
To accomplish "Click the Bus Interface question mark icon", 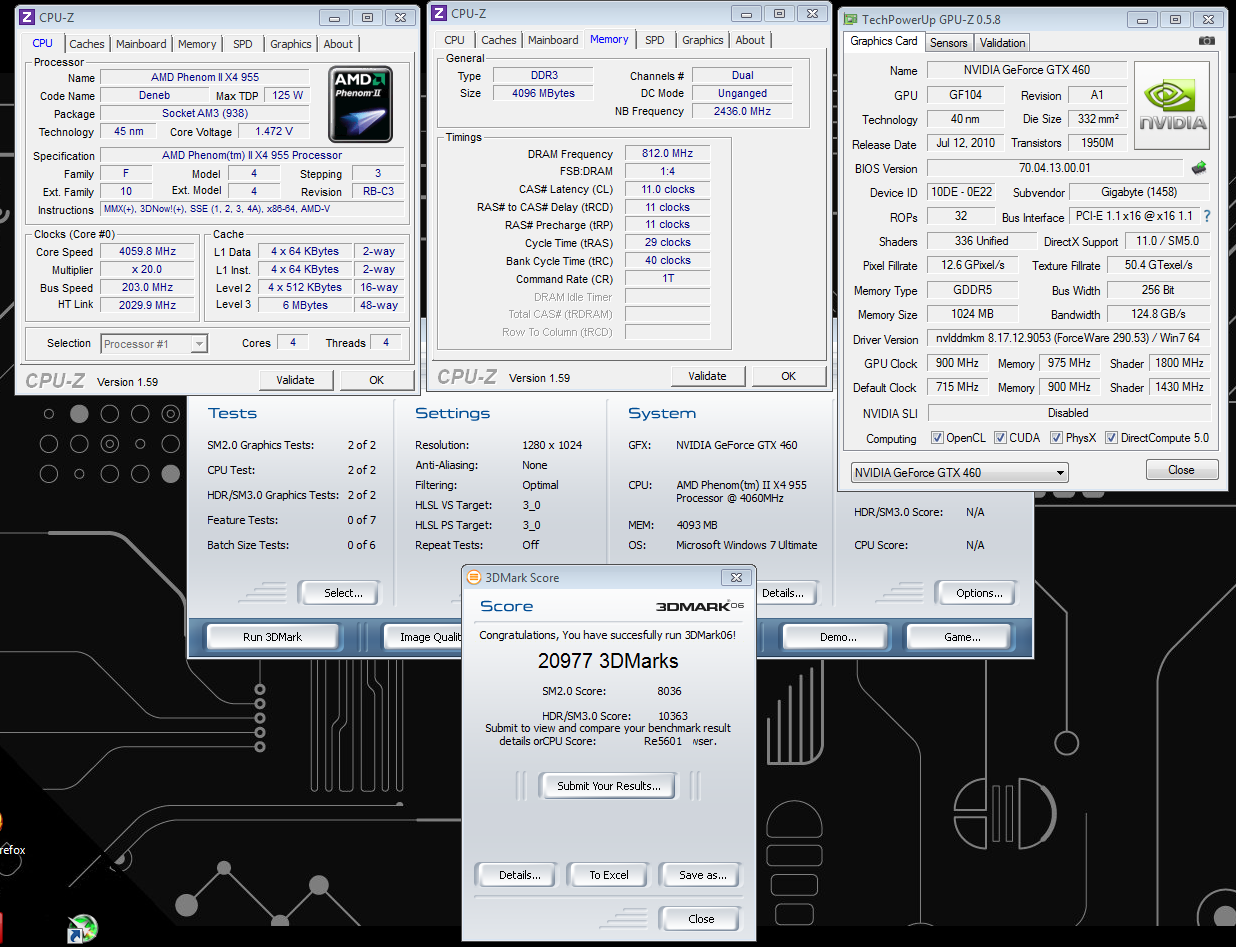I will click(1207, 217).
